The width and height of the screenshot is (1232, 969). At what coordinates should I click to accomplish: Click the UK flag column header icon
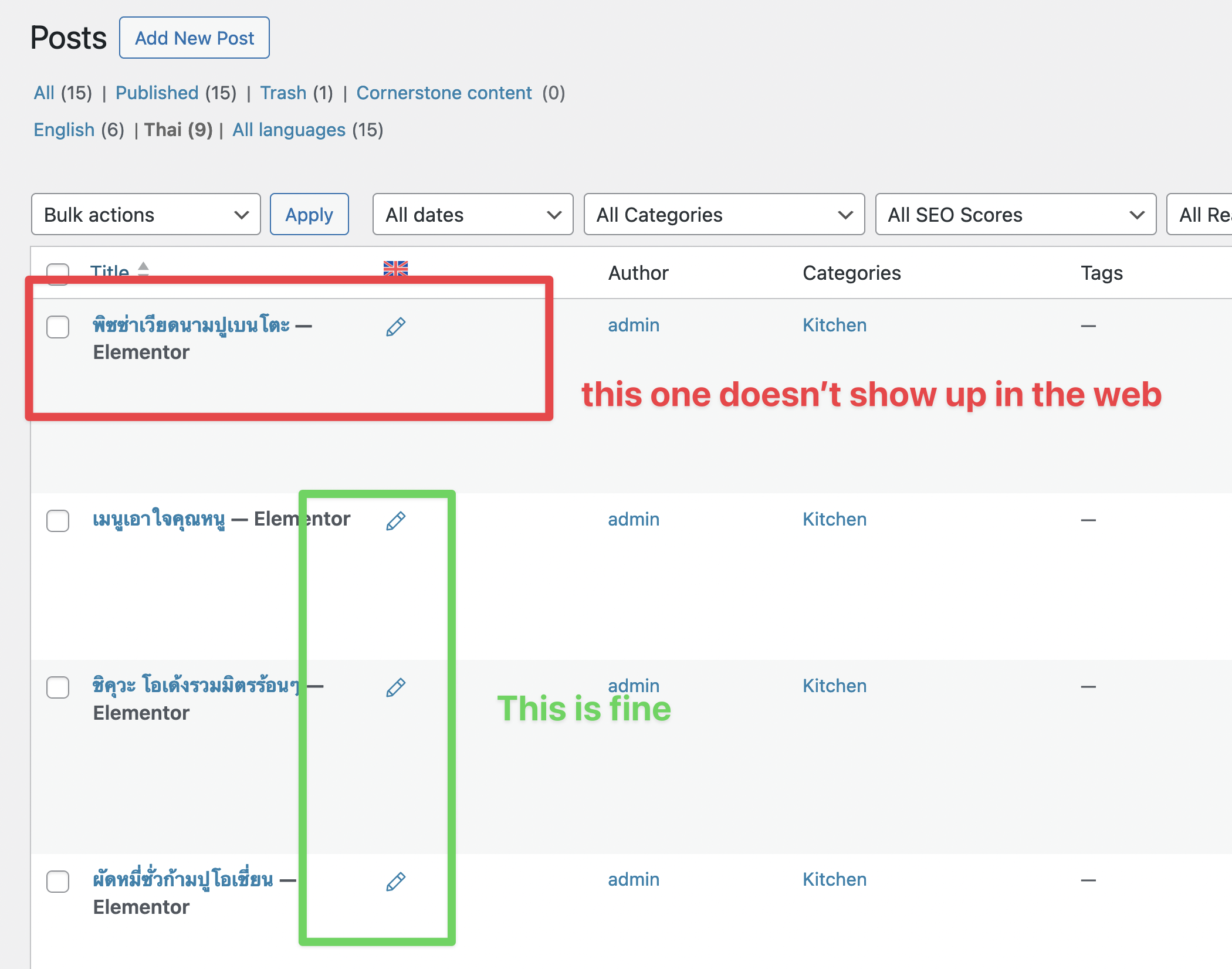click(395, 268)
